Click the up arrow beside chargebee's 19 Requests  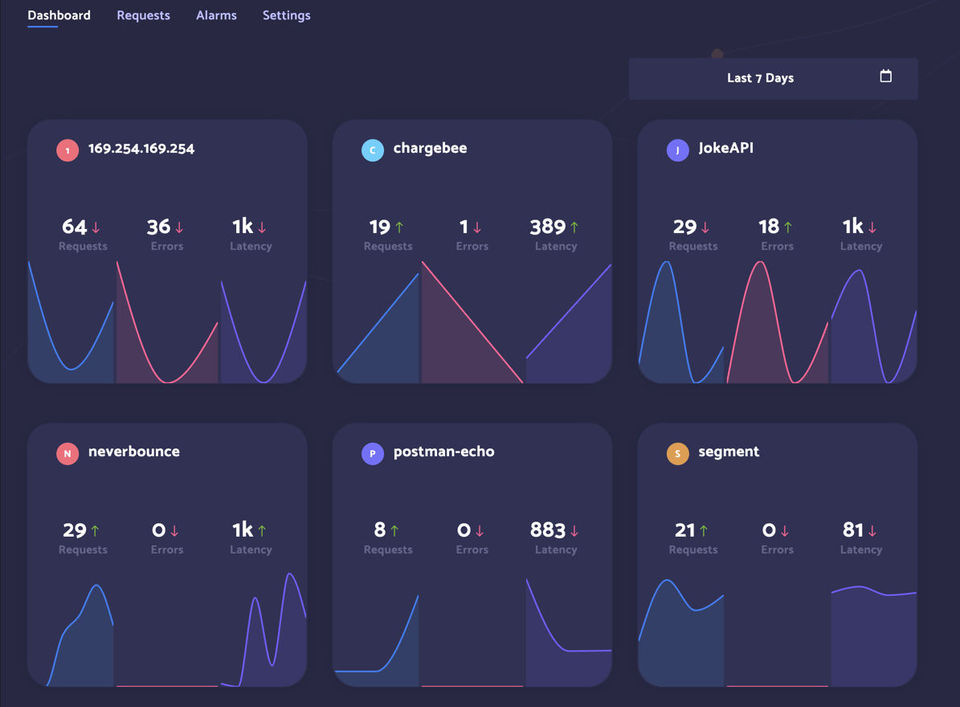(x=399, y=228)
